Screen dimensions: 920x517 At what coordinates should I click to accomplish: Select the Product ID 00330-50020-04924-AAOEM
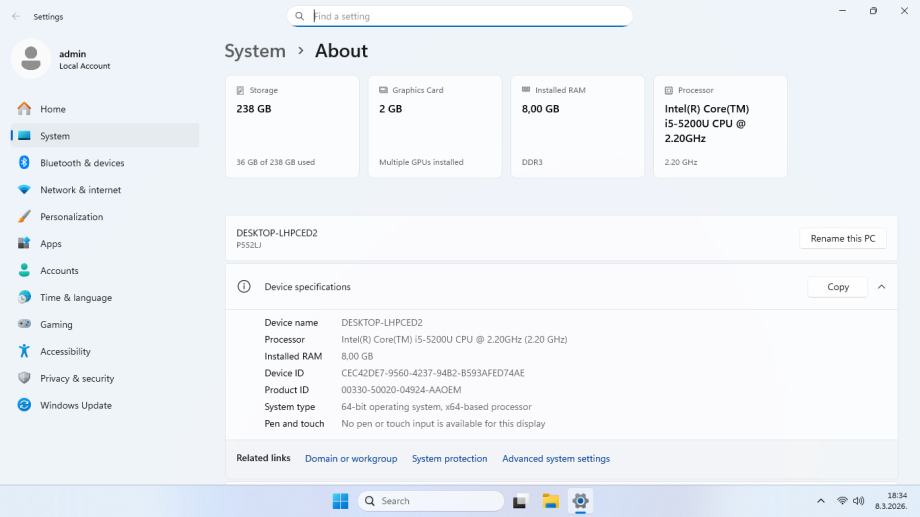click(401, 390)
